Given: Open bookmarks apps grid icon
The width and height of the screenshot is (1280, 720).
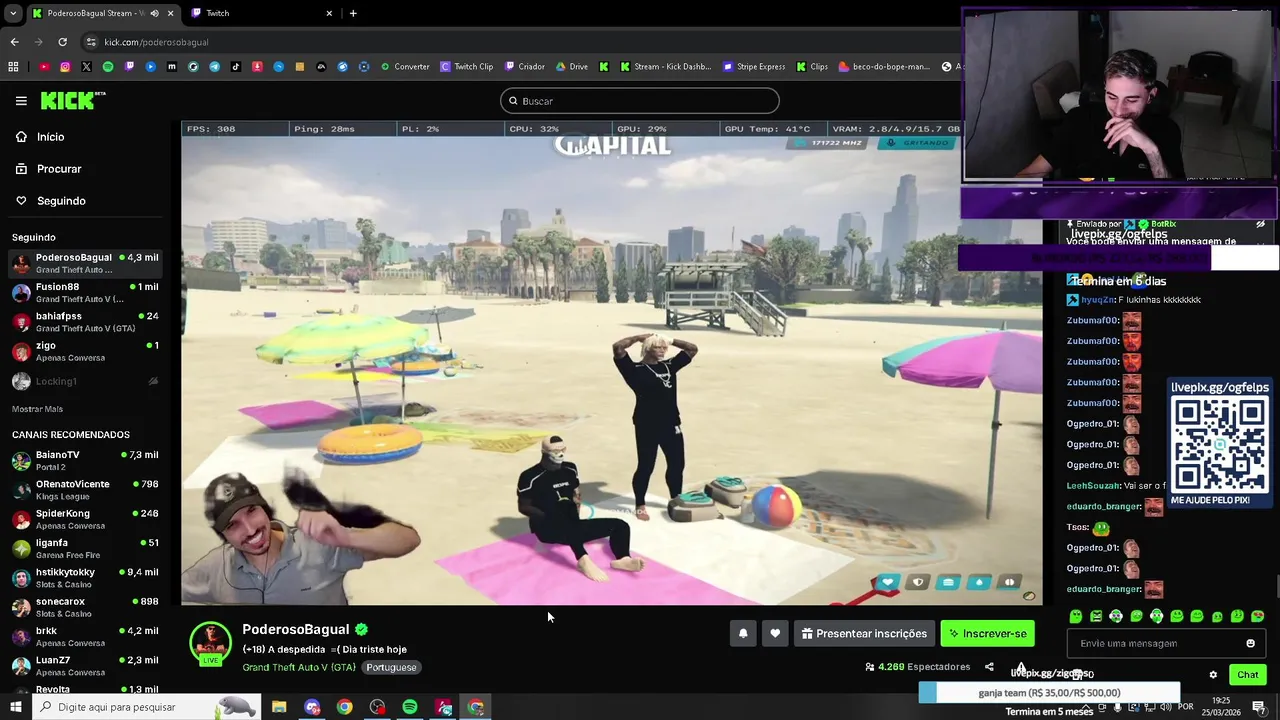Looking at the screenshot, I should [x=13, y=67].
